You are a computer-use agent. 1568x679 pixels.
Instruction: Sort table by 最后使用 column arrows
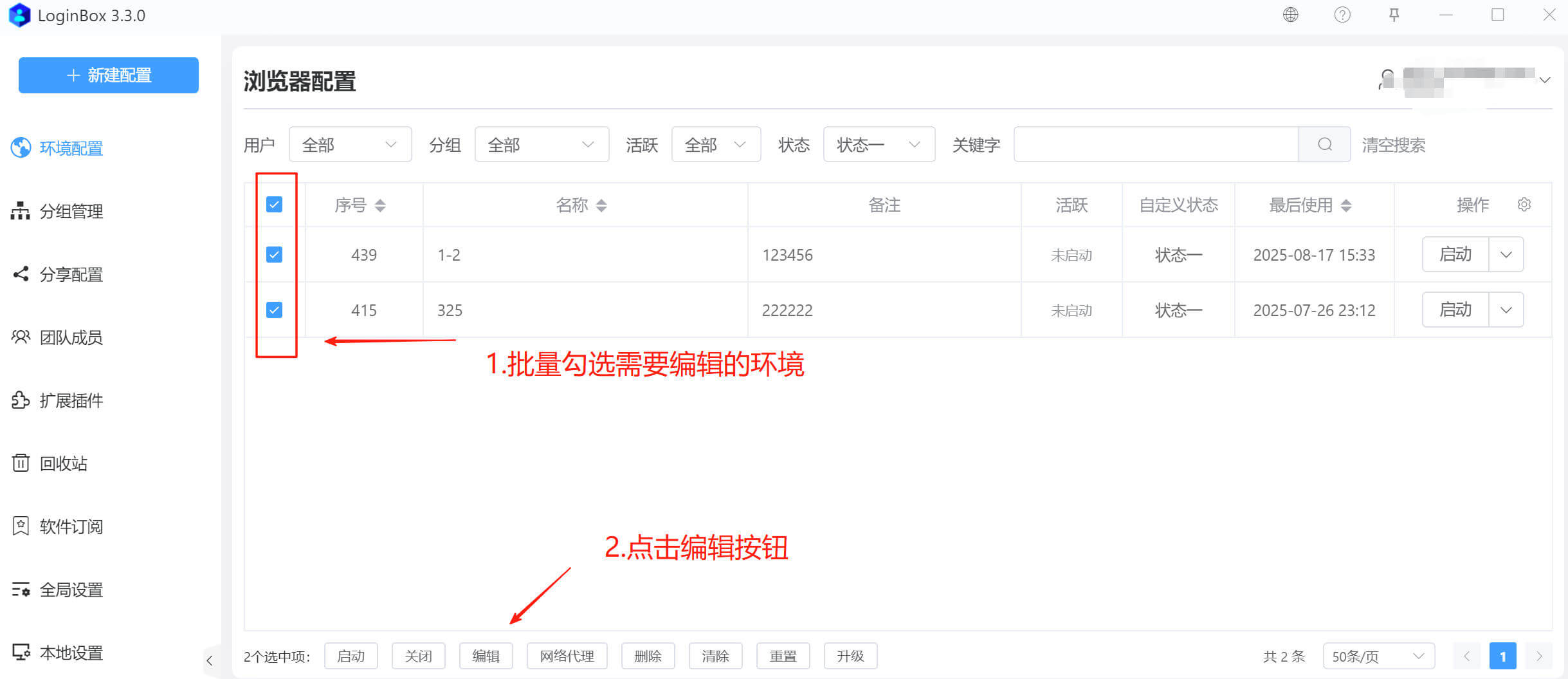1346,205
